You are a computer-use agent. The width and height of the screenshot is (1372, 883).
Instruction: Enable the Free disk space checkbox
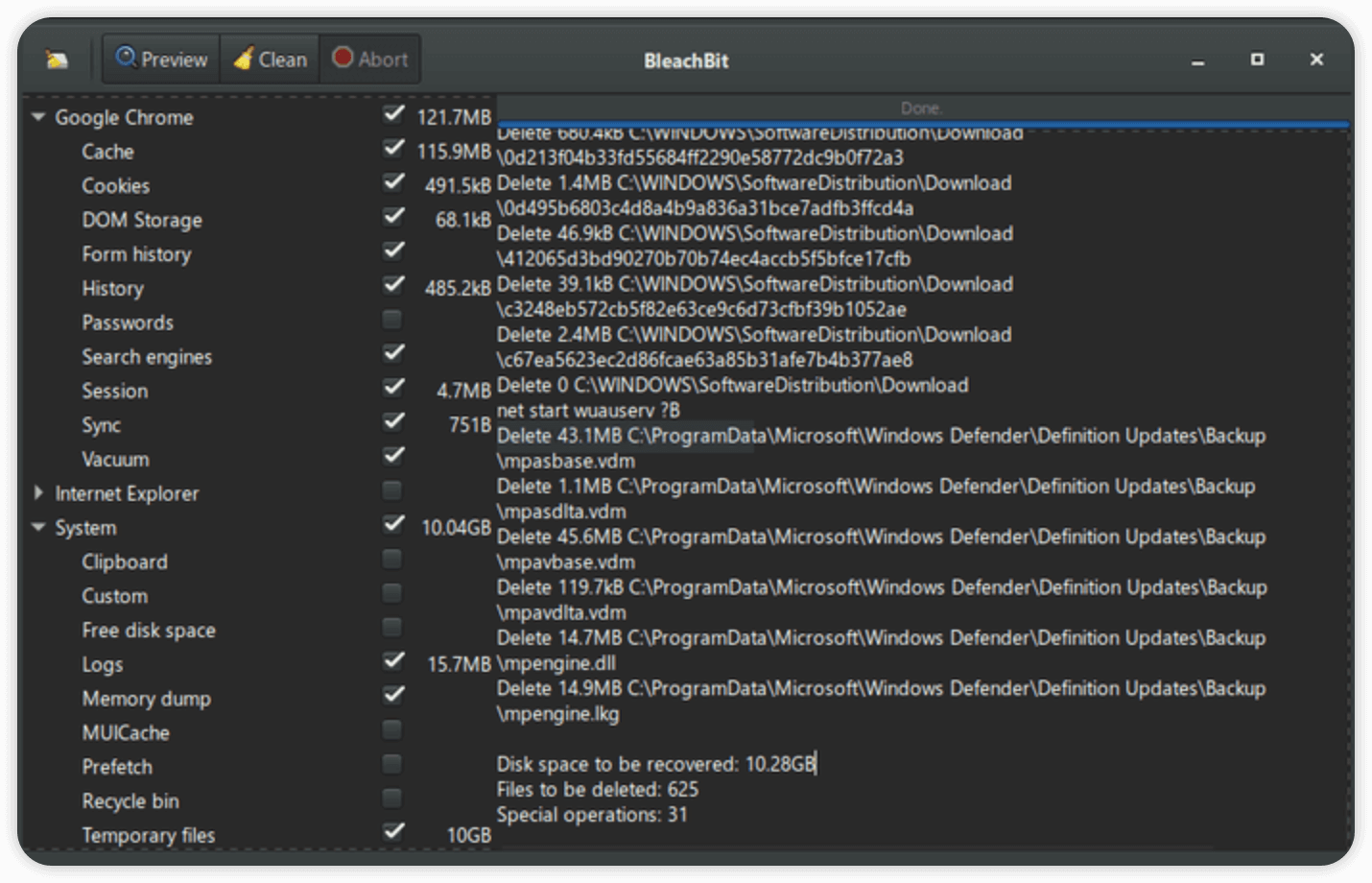tap(392, 627)
